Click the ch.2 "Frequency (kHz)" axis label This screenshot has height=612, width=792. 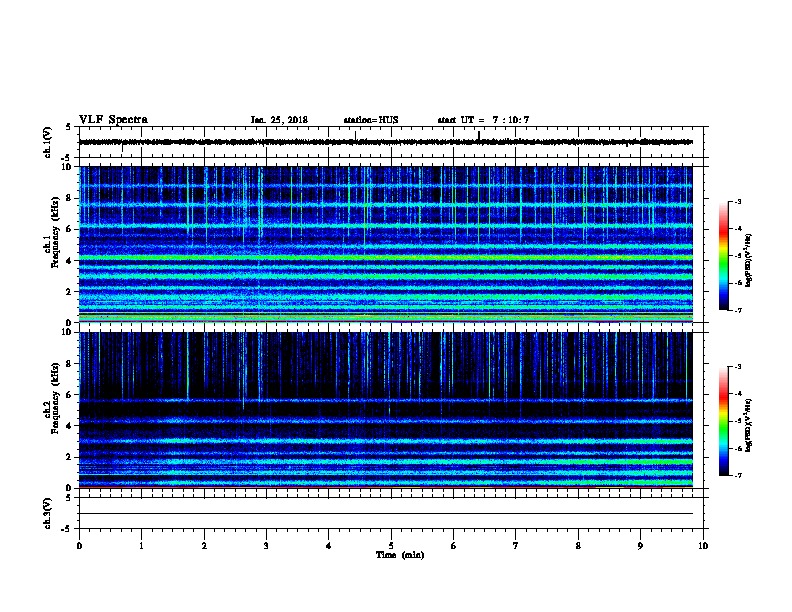(55, 398)
